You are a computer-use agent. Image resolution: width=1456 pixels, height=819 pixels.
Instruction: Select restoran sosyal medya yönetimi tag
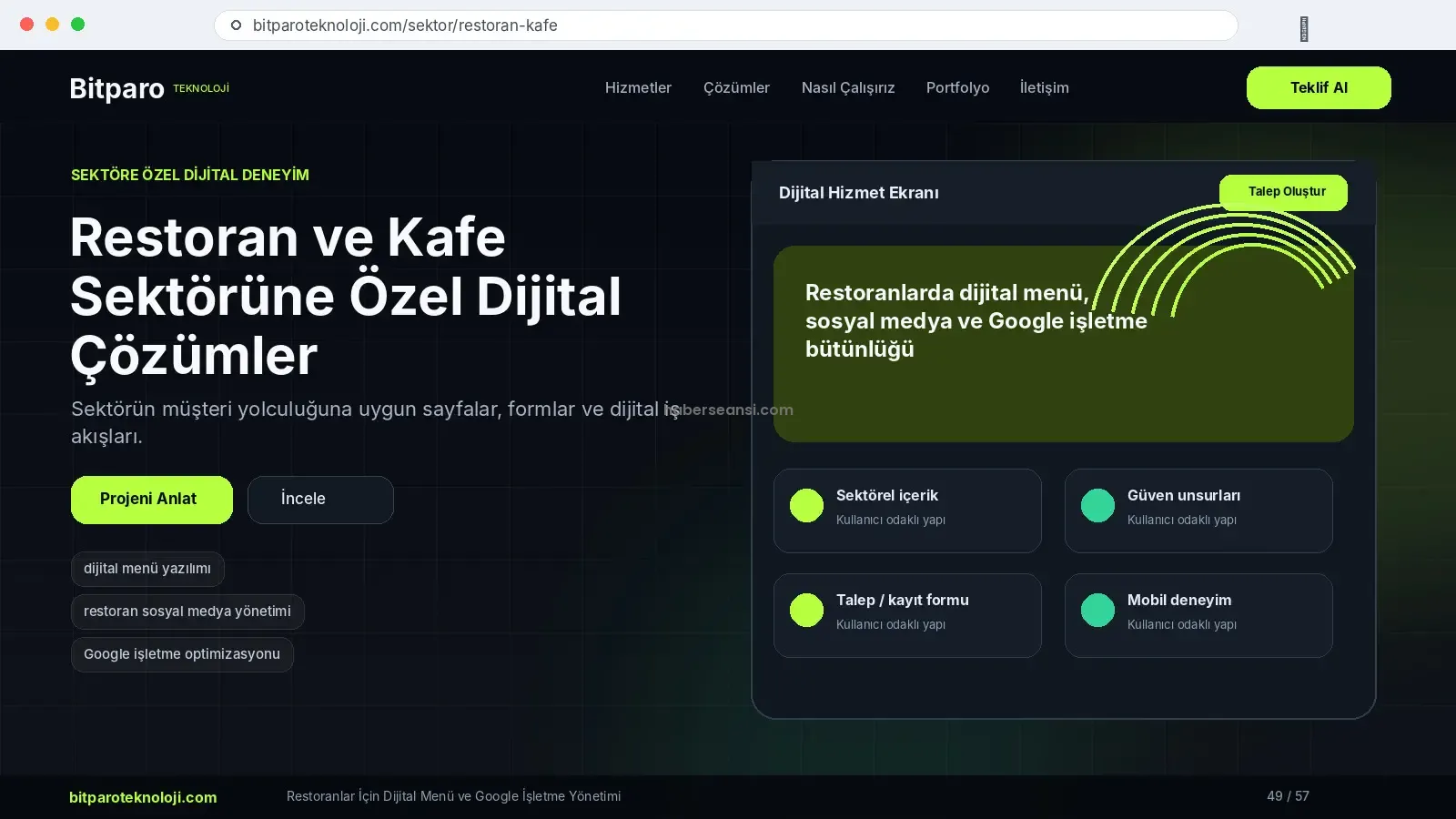coord(187,612)
